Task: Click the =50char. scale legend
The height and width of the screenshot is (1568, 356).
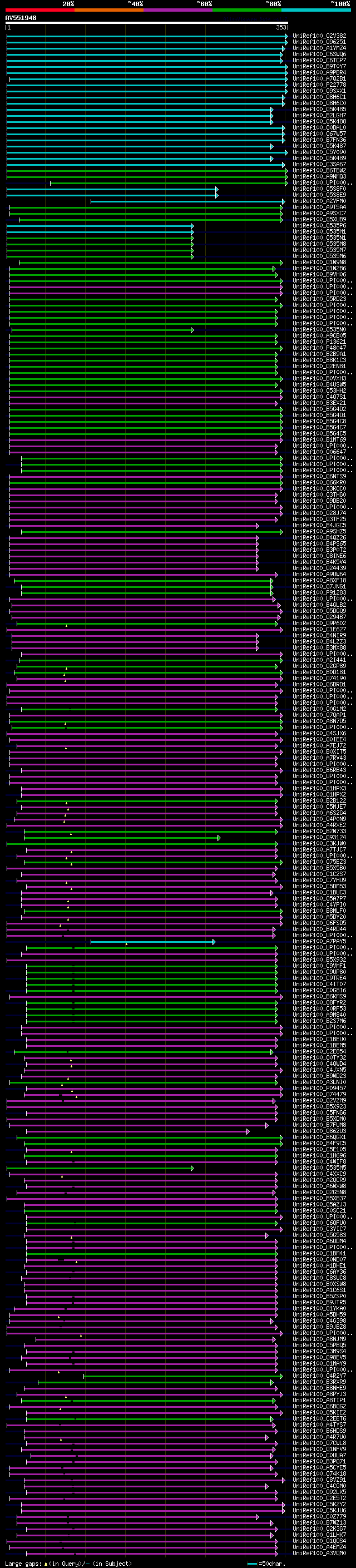Action: tap(265, 1563)
